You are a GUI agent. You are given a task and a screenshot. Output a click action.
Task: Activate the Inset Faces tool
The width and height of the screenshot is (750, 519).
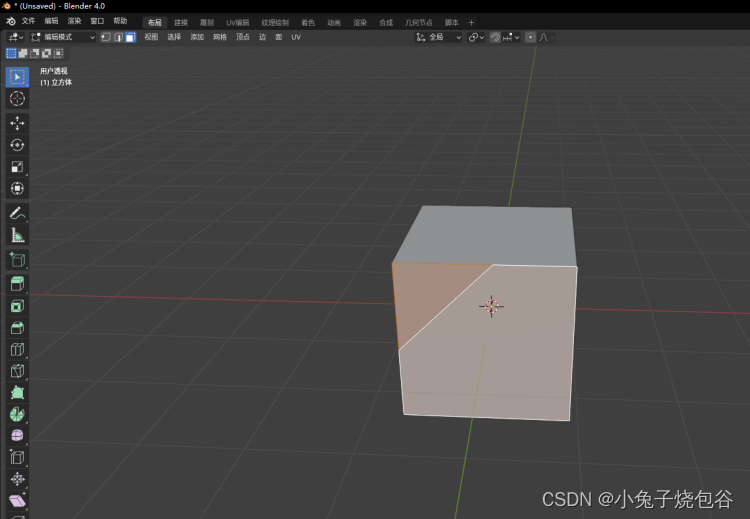17,306
